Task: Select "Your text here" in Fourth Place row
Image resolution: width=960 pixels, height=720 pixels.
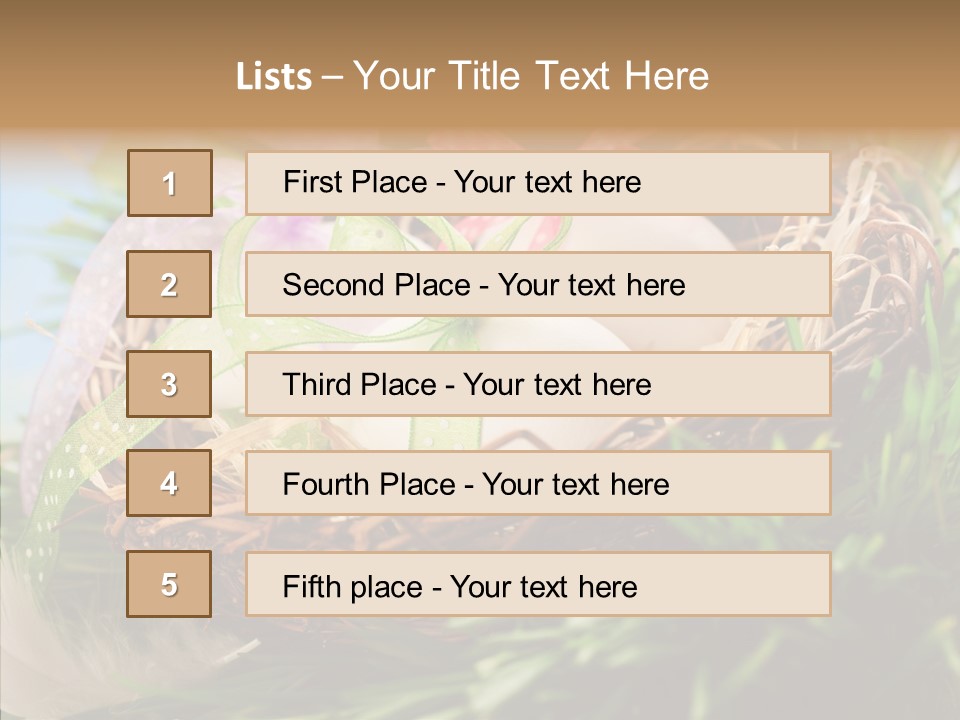Action: [575, 485]
